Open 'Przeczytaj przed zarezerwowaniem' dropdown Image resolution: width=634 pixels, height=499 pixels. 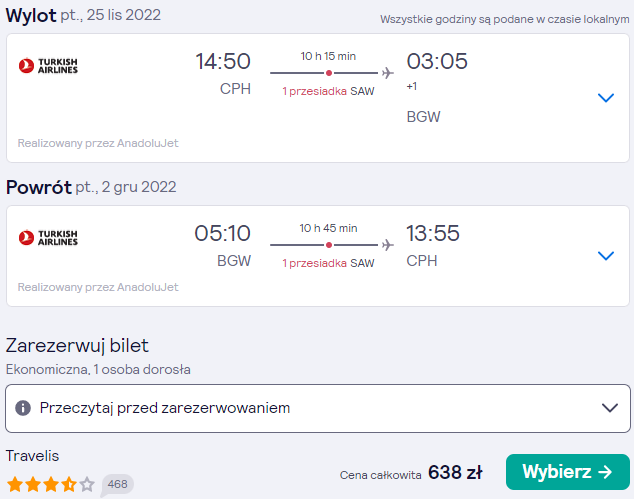(x=318, y=408)
